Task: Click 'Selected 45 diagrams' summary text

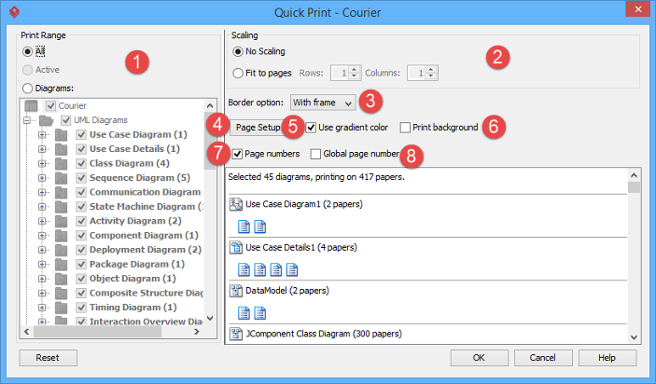Action: click(316, 177)
